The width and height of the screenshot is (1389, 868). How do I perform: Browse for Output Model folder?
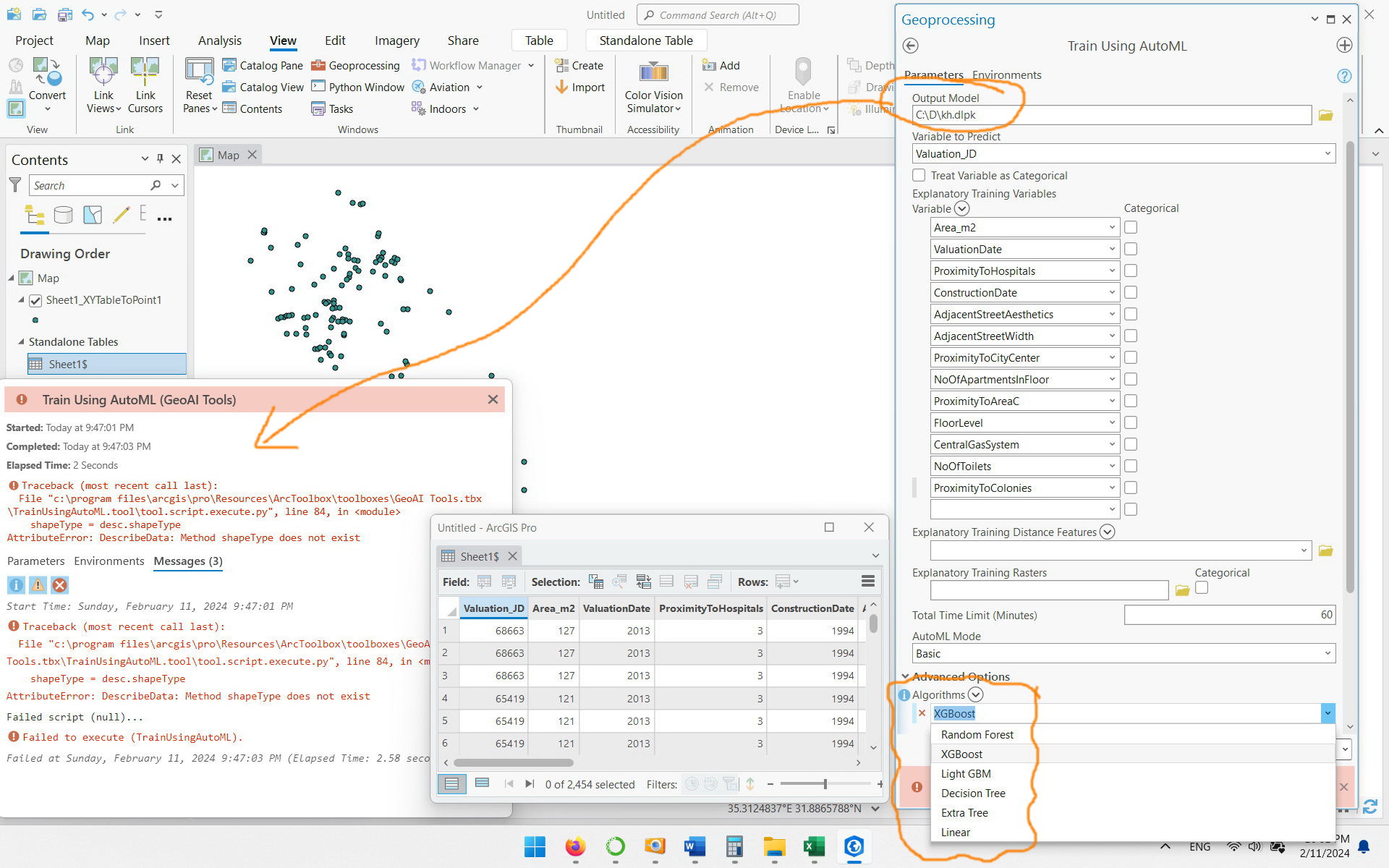[x=1325, y=115]
